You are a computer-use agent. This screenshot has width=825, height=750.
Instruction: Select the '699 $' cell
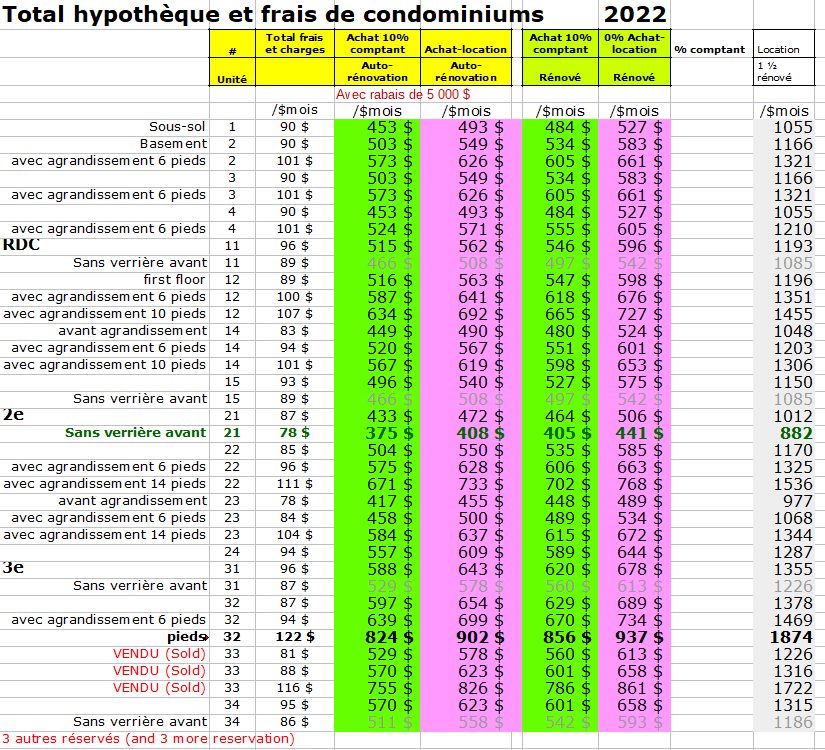tap(480, 620)
